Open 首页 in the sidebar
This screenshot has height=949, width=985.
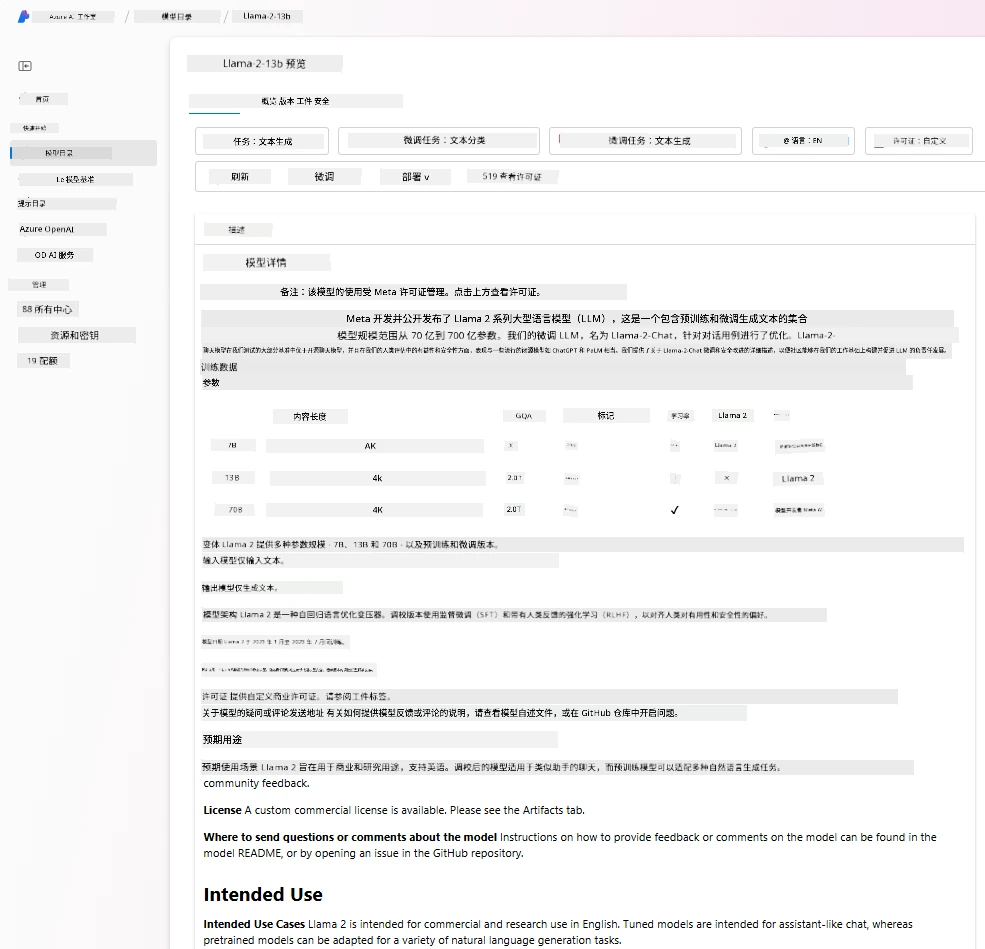point(43,99)
